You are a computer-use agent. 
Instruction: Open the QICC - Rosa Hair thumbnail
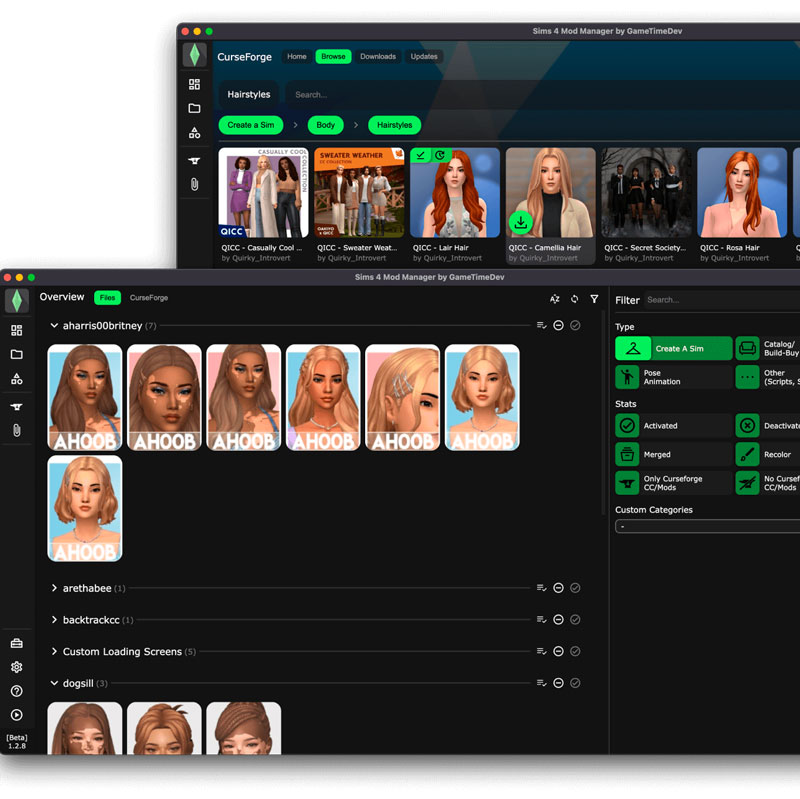coord(742,193)
